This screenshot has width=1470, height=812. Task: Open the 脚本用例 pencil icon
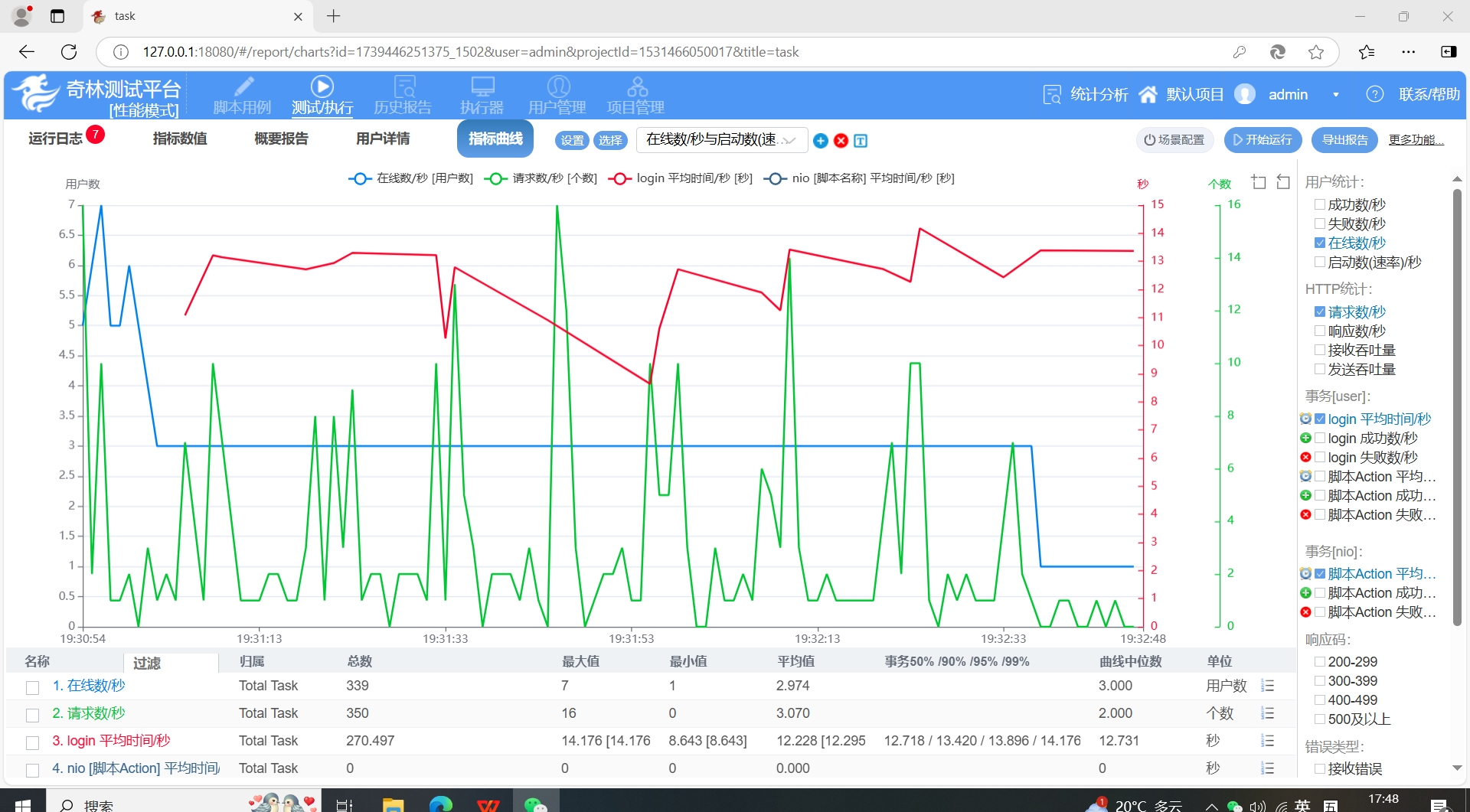click(243, 86)
